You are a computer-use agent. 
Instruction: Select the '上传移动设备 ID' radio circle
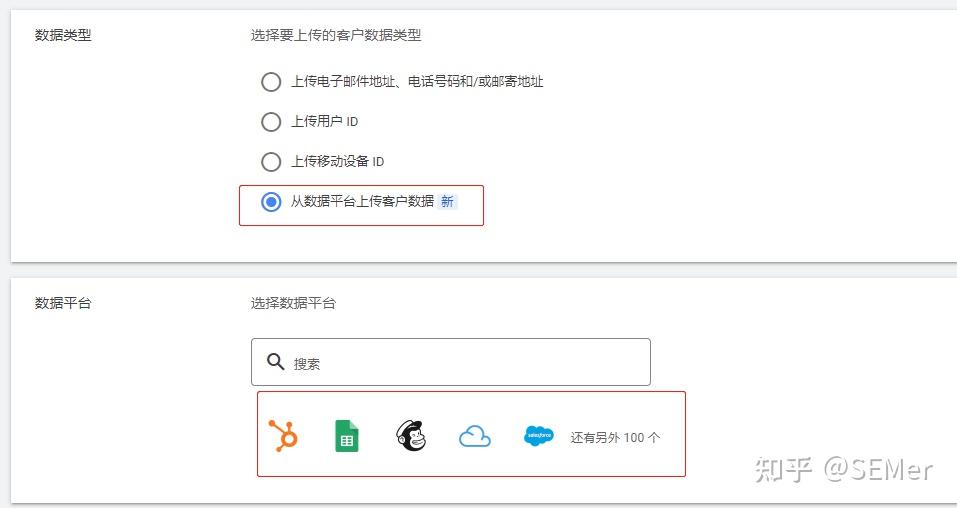pos(271,162)
